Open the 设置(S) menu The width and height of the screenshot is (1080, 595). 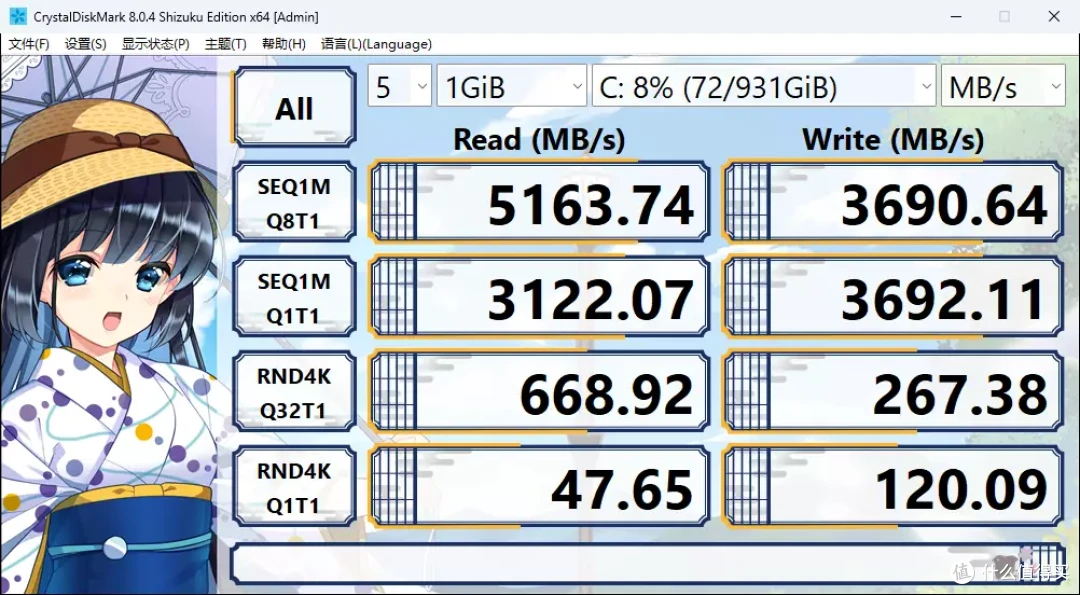point(85,44)
